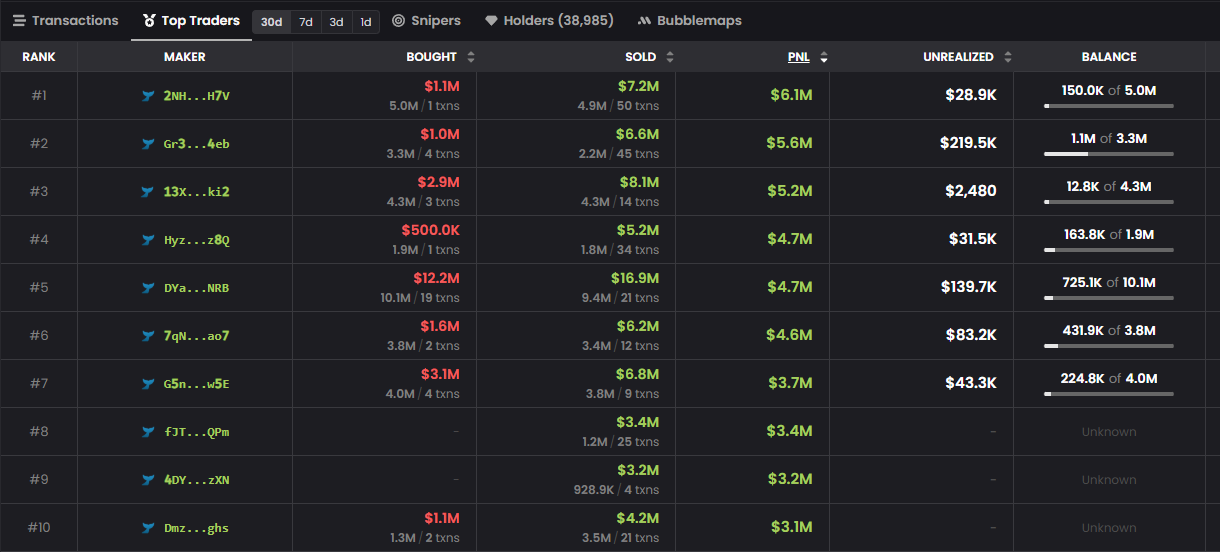The image size is (1220, 552).
Task: Click the Top Traders medal icon
Action: [x=149, y=20]
